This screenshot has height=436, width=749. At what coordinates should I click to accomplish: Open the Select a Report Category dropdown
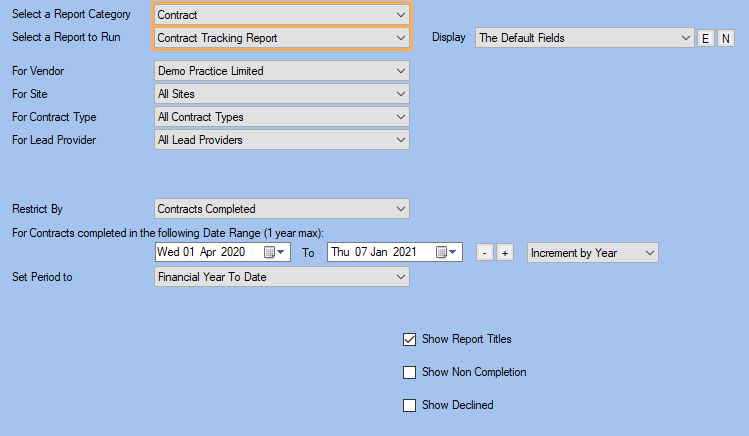coord(282,15)
